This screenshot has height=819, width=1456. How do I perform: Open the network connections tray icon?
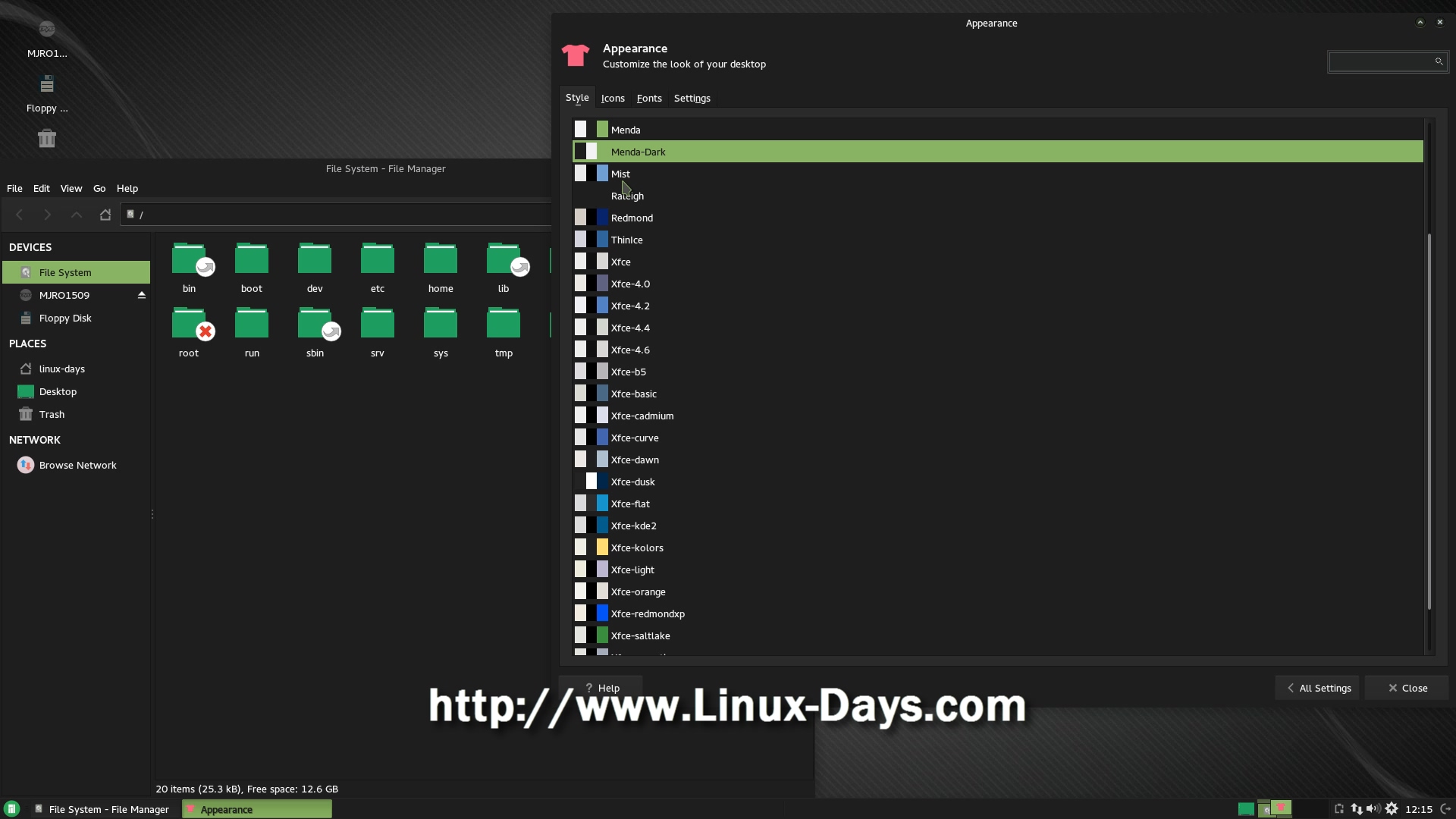(x=1357, y=809)
